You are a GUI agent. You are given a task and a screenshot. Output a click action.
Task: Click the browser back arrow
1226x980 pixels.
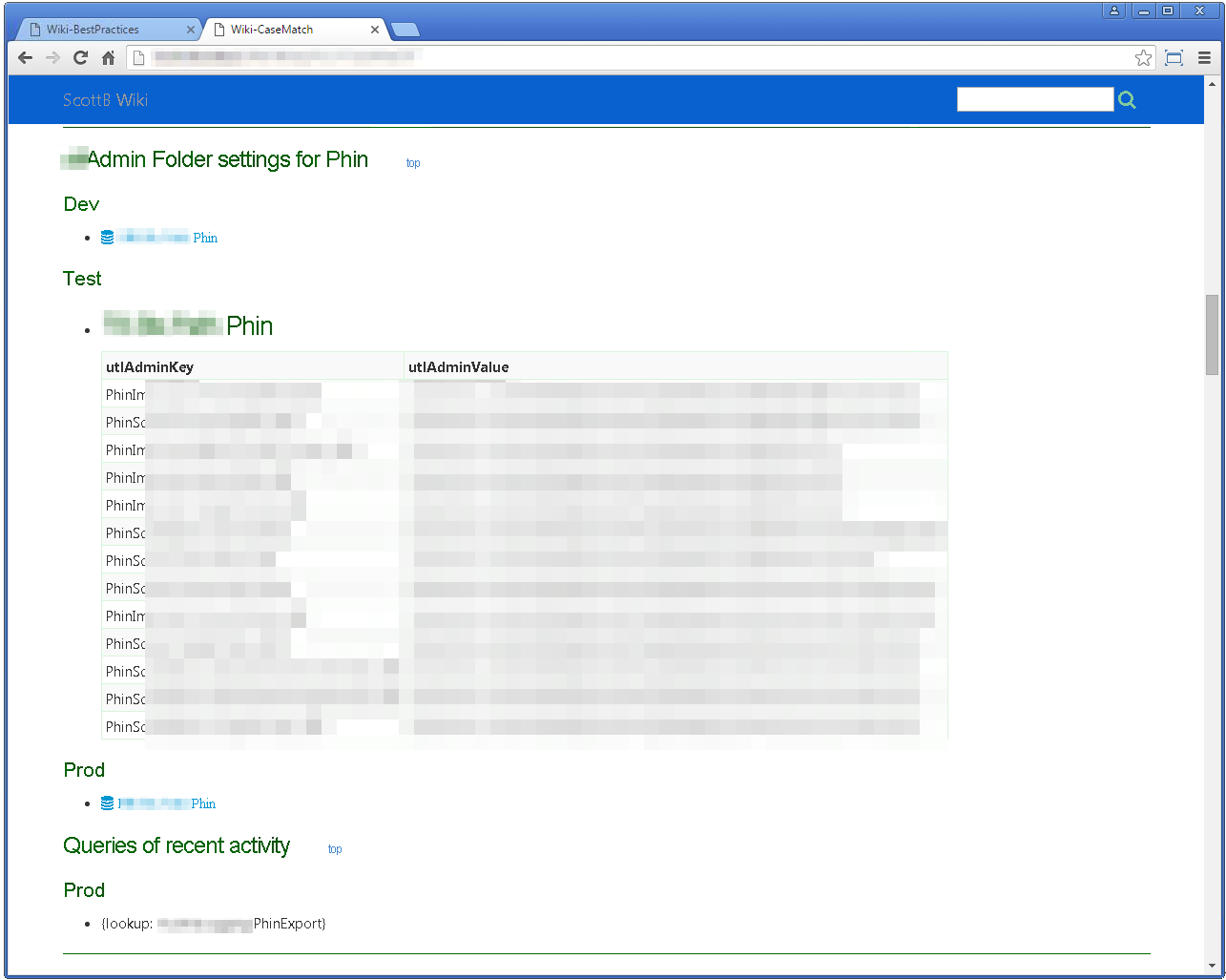click(x=26, y=58)
